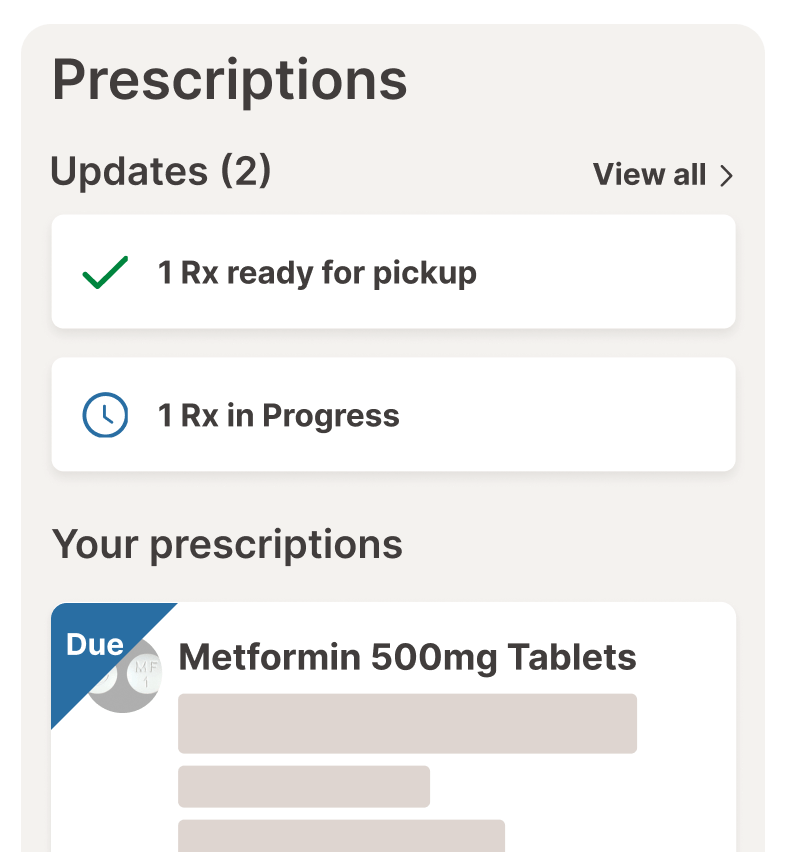Click the green checkmark ready icon
Screen dimensions: 786x852
tap(105, 273)
